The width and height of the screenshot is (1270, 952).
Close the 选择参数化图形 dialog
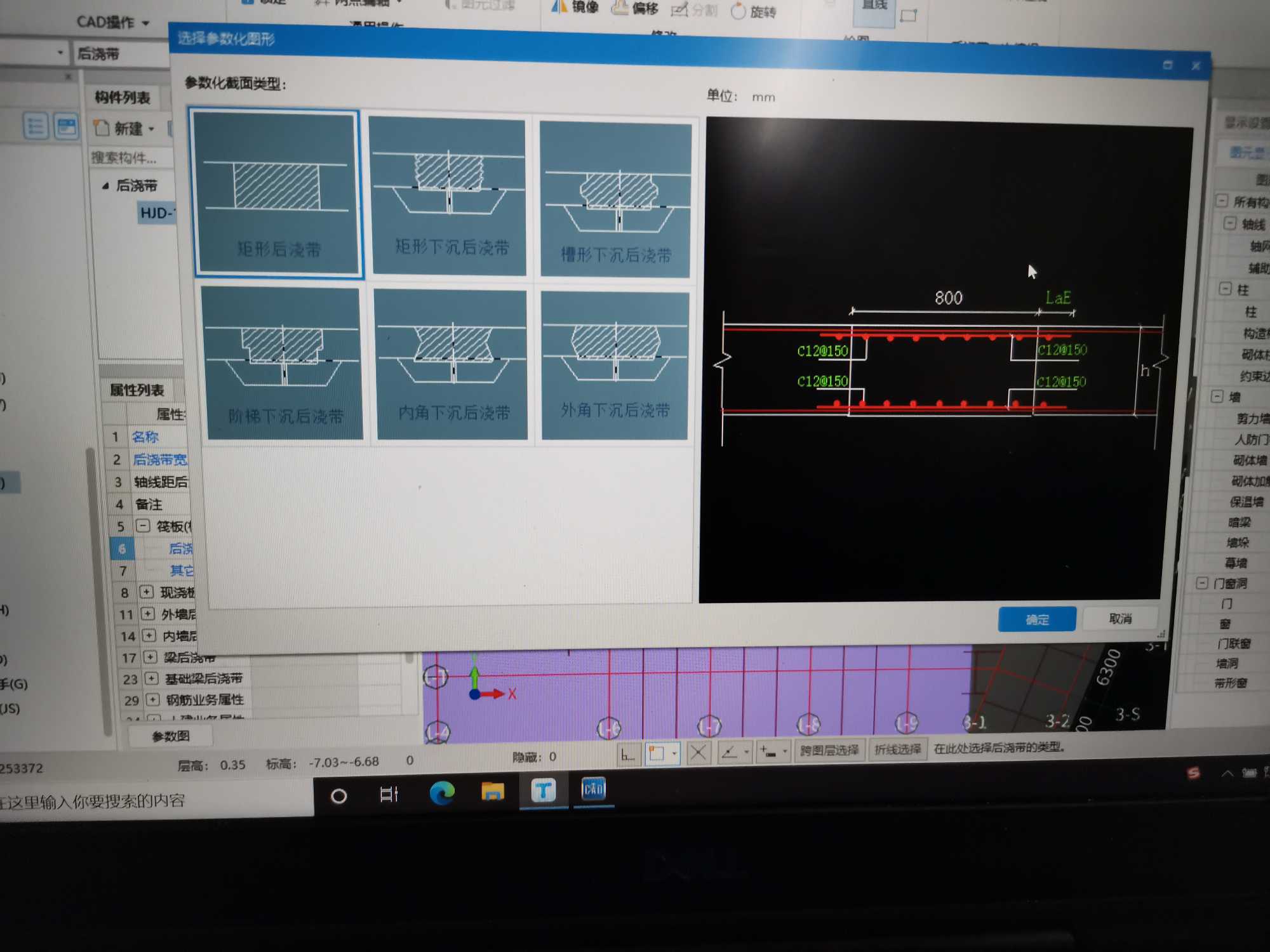coord(1196,65)
